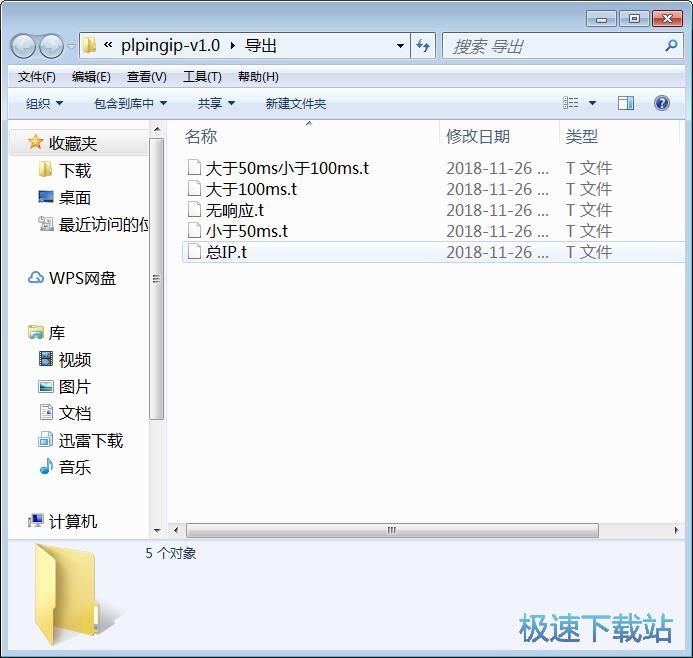Open the 视频 library
Screen dimensions: 693x658
75,359
